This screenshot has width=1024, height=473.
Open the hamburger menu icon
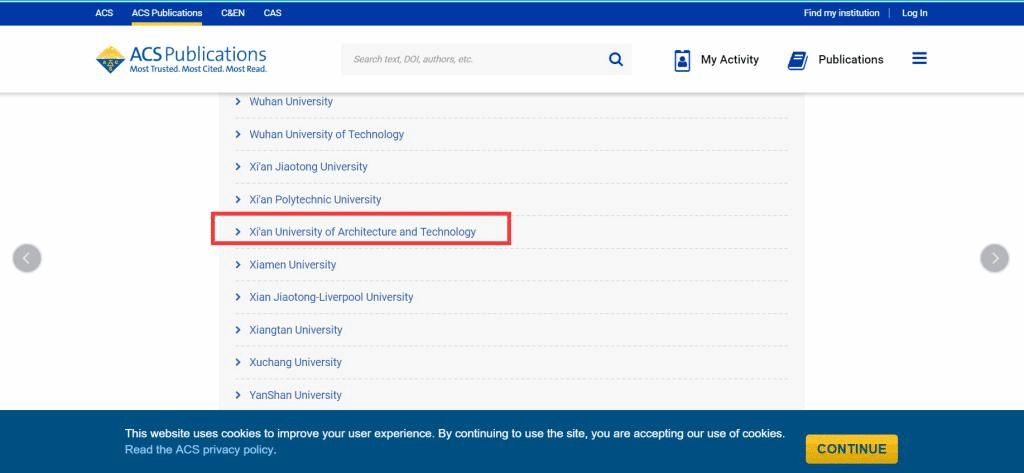920,59
